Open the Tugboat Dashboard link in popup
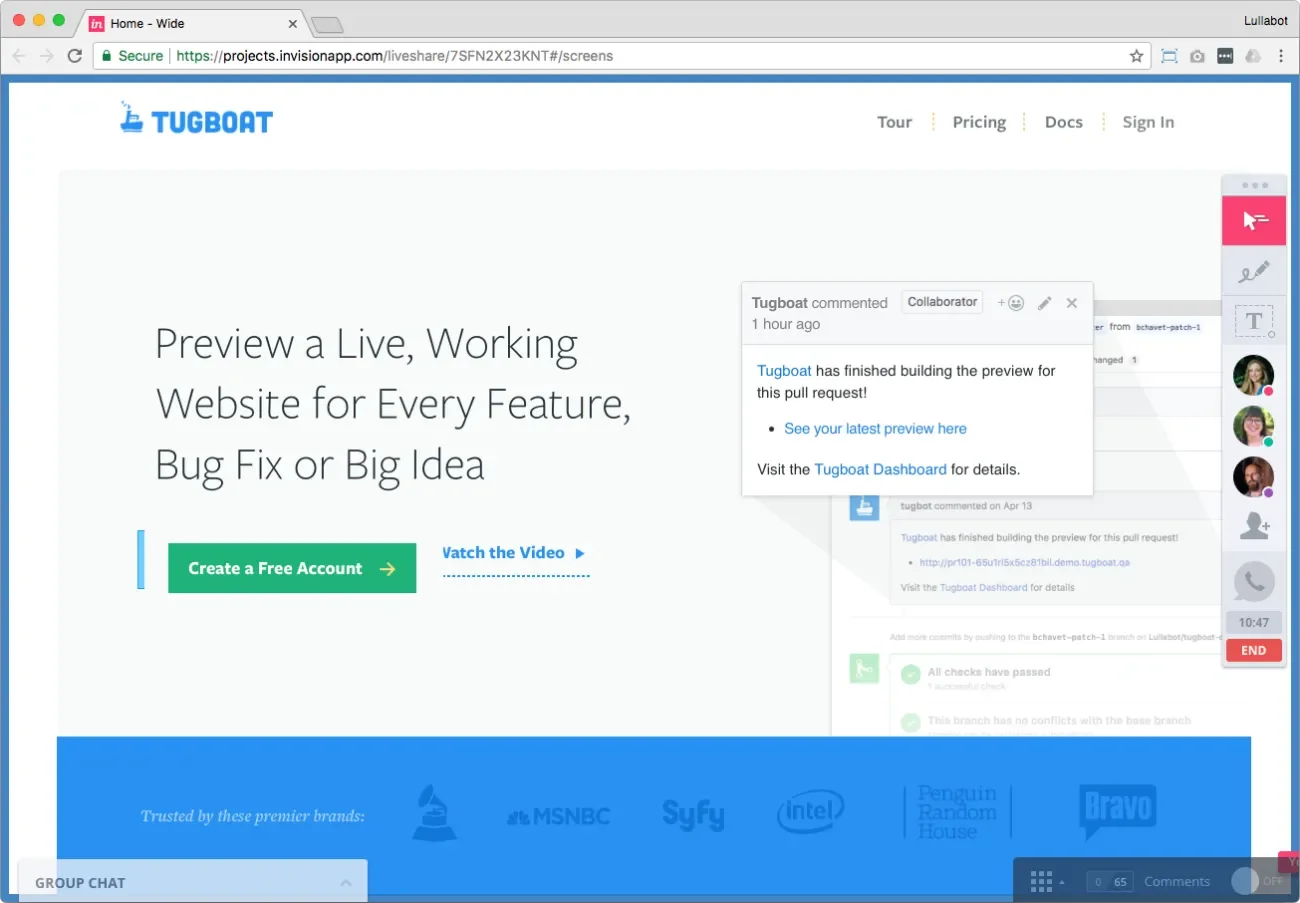The height and width of the screenshot is (903, 1300). pyautogui.click(x=880, y=469)
